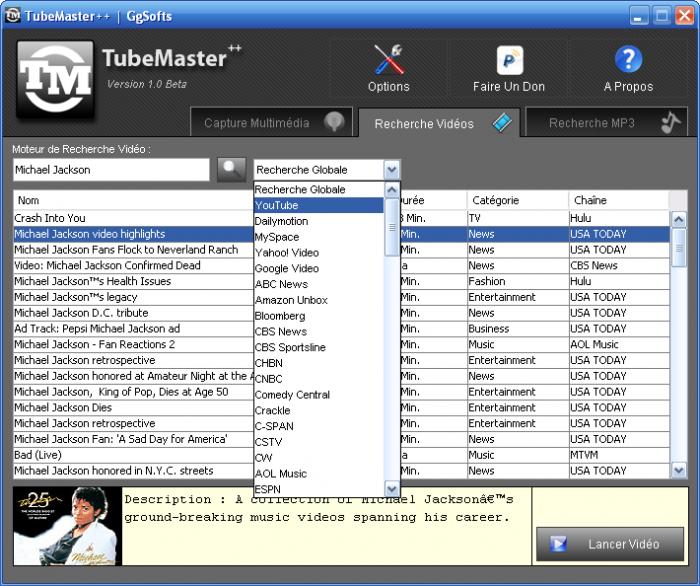
Task: Select row "Michael Jackson video highlights"
Action: click(x=342, y=234)
